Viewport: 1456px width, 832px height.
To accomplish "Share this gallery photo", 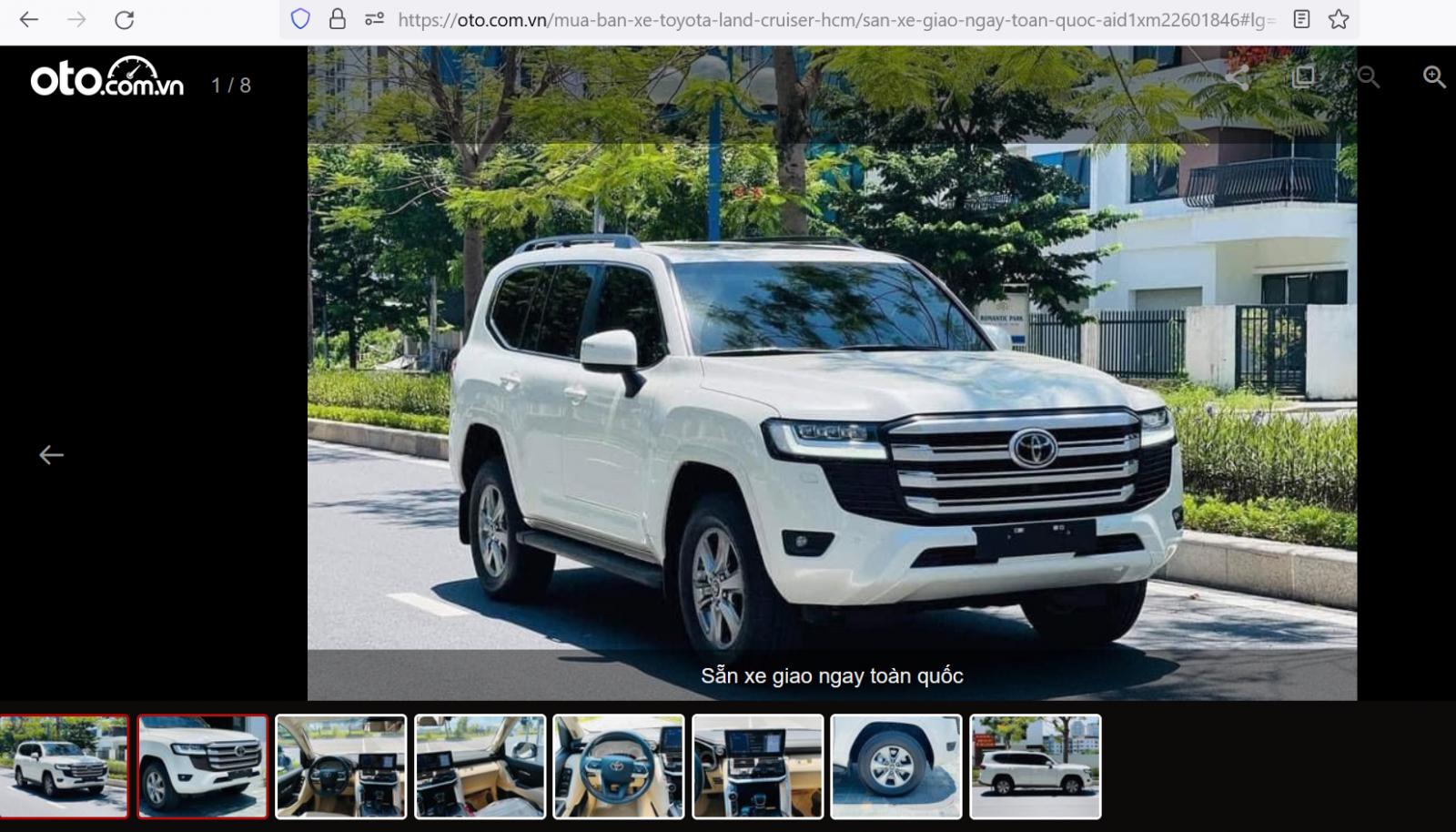I will click(1236, 77).
